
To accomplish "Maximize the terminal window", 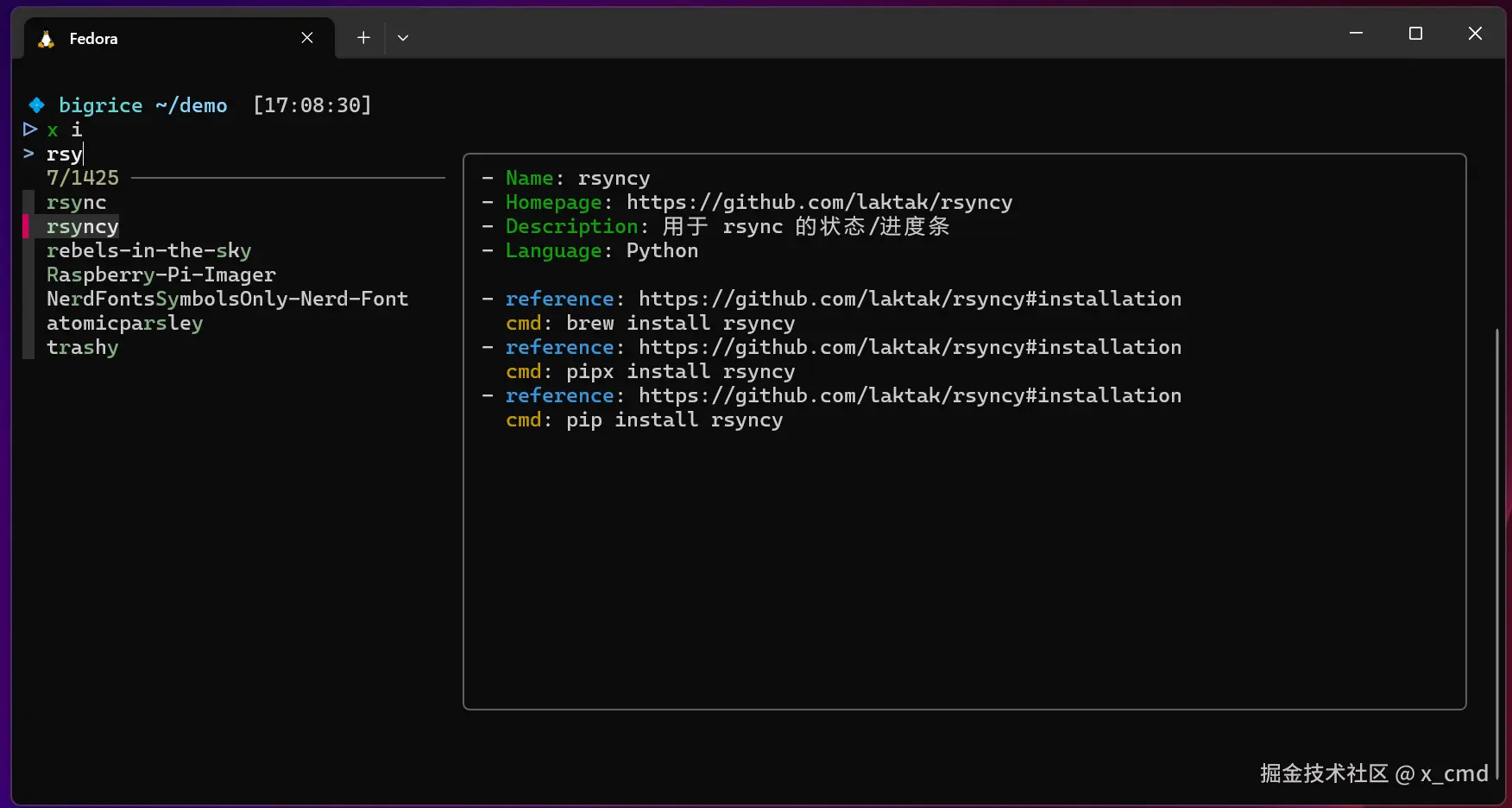I will point(1415,34).
